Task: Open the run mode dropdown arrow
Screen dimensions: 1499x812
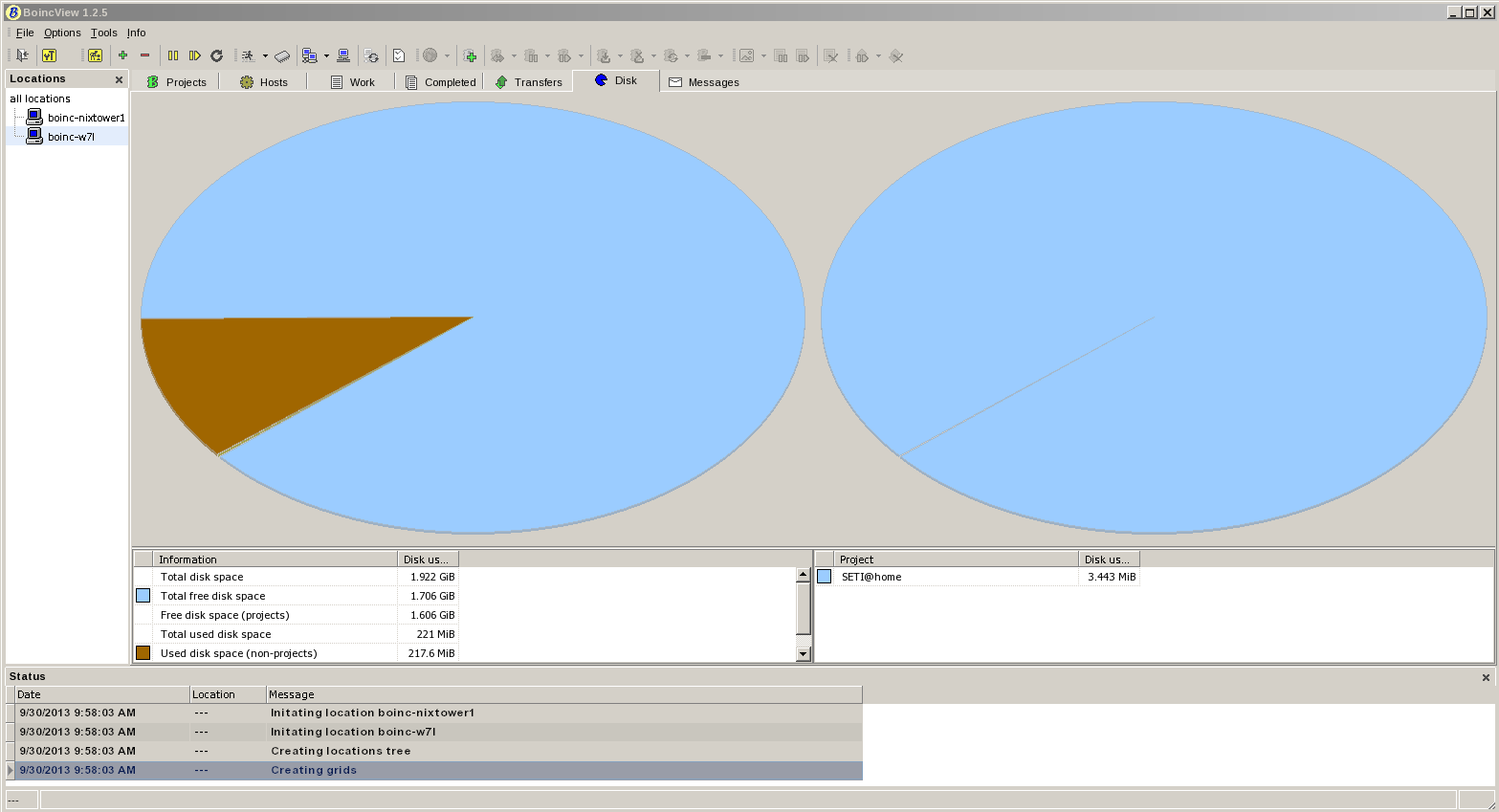Action: 265,55
